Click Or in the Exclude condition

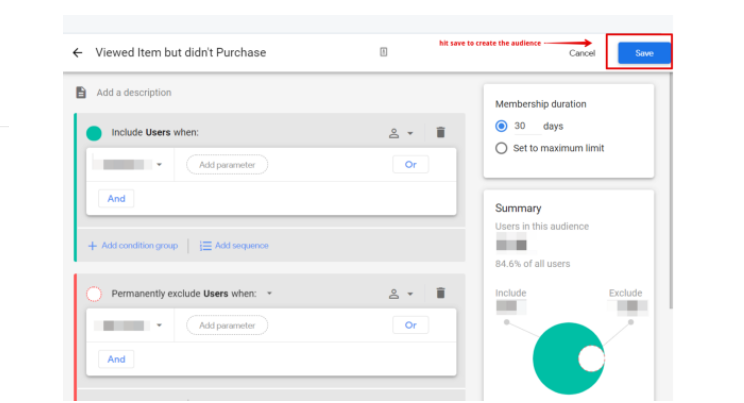click(410, 325)
